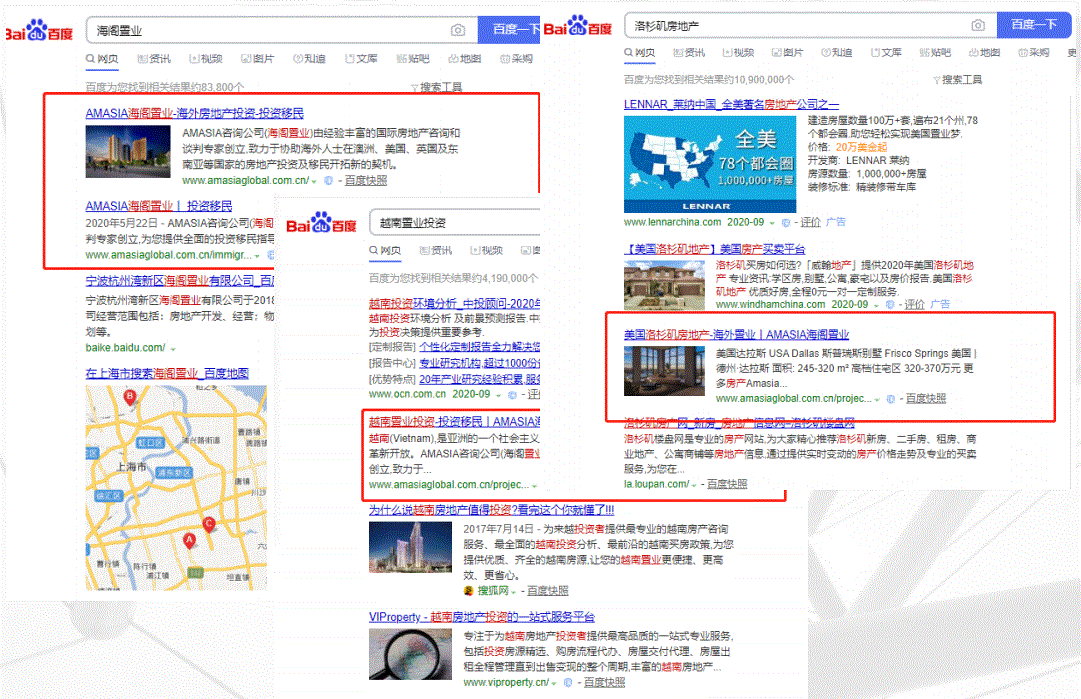Click the camera icon in the 海阁置业 search box
Screen dimensions: 1081x699
click(458, 30)
